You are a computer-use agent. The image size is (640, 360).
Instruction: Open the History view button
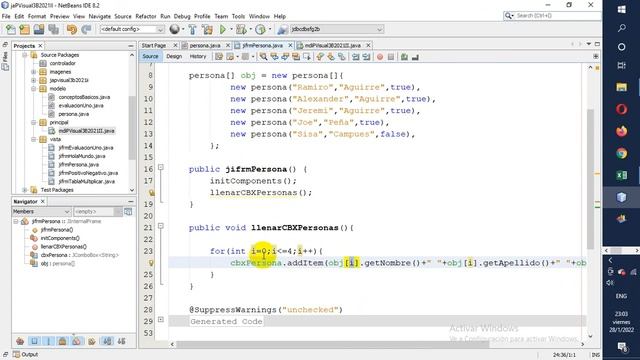[x=198, y=57]
